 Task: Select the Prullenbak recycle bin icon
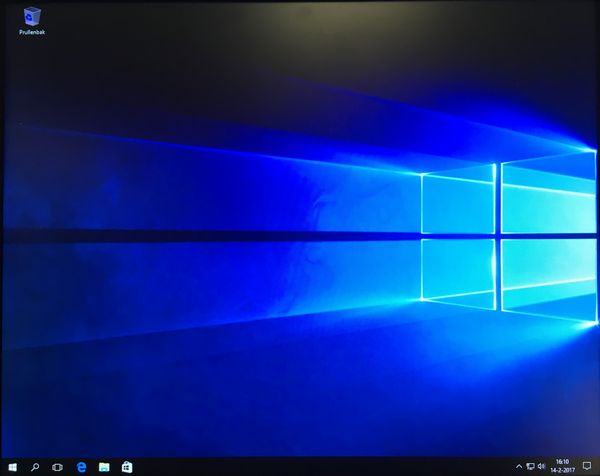point(32,21)
